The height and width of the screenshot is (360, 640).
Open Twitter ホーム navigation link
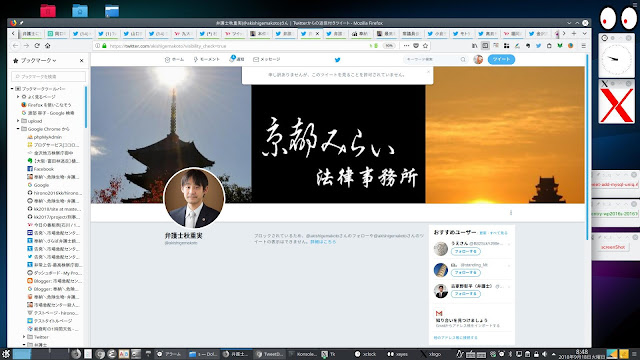click(x=174, y=60)
